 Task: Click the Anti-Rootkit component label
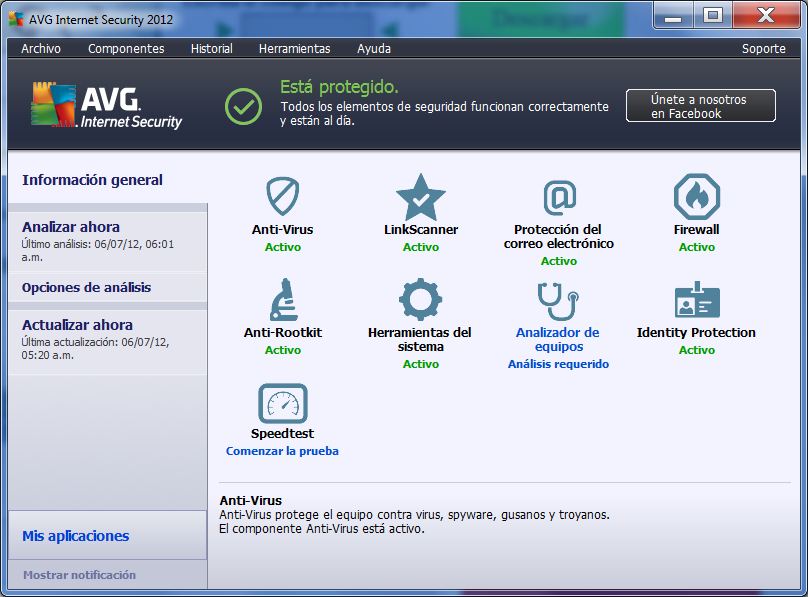pyautogui.click(x=283, y=333)
